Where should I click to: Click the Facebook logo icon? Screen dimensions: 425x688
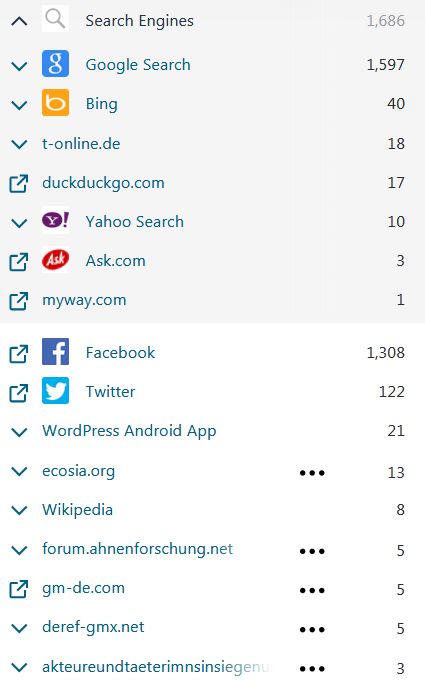click(55, 351)
